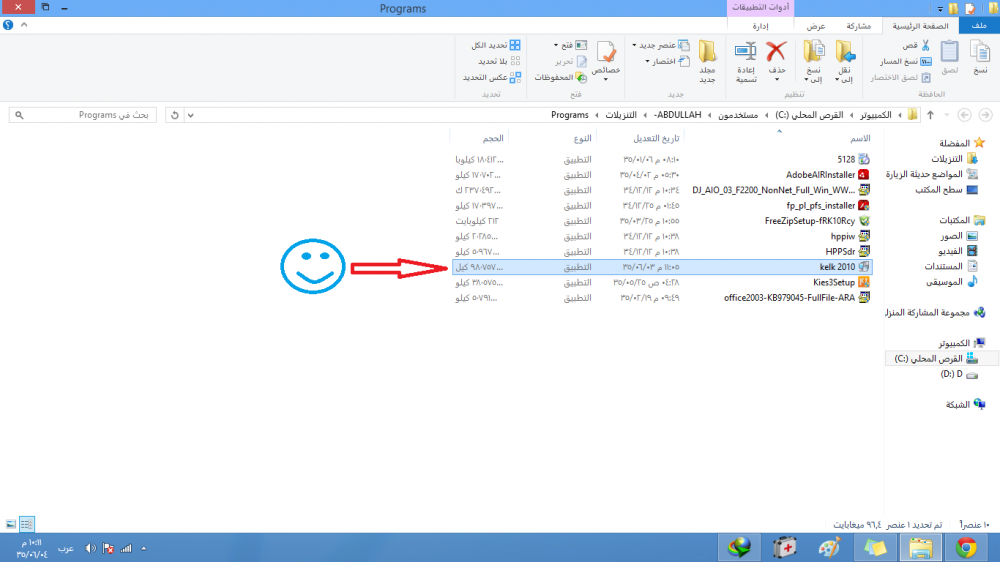Open Google Chrome from the taskbar
The image size is (1000, 562).
click(965, 547)
